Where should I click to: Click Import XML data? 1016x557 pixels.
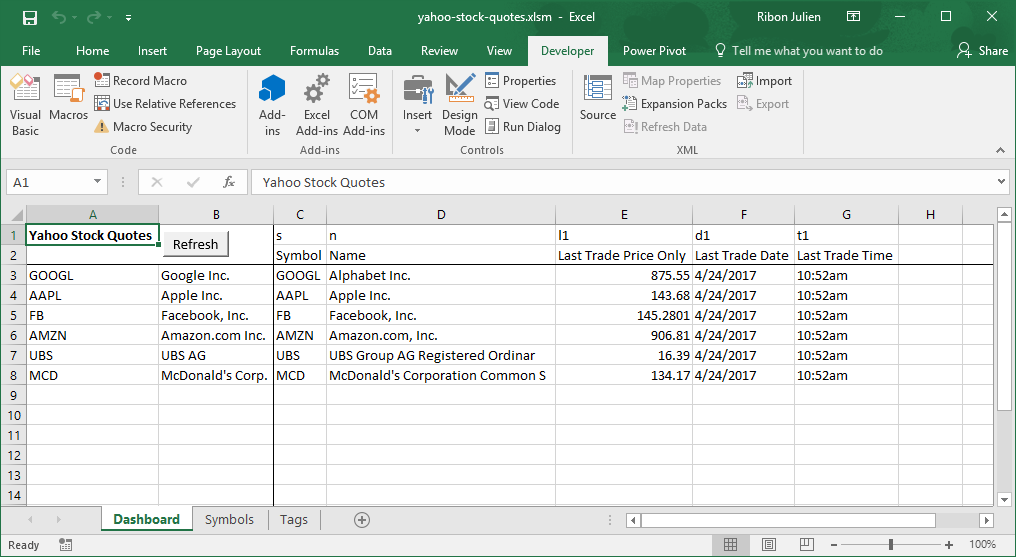click(765, 80)
